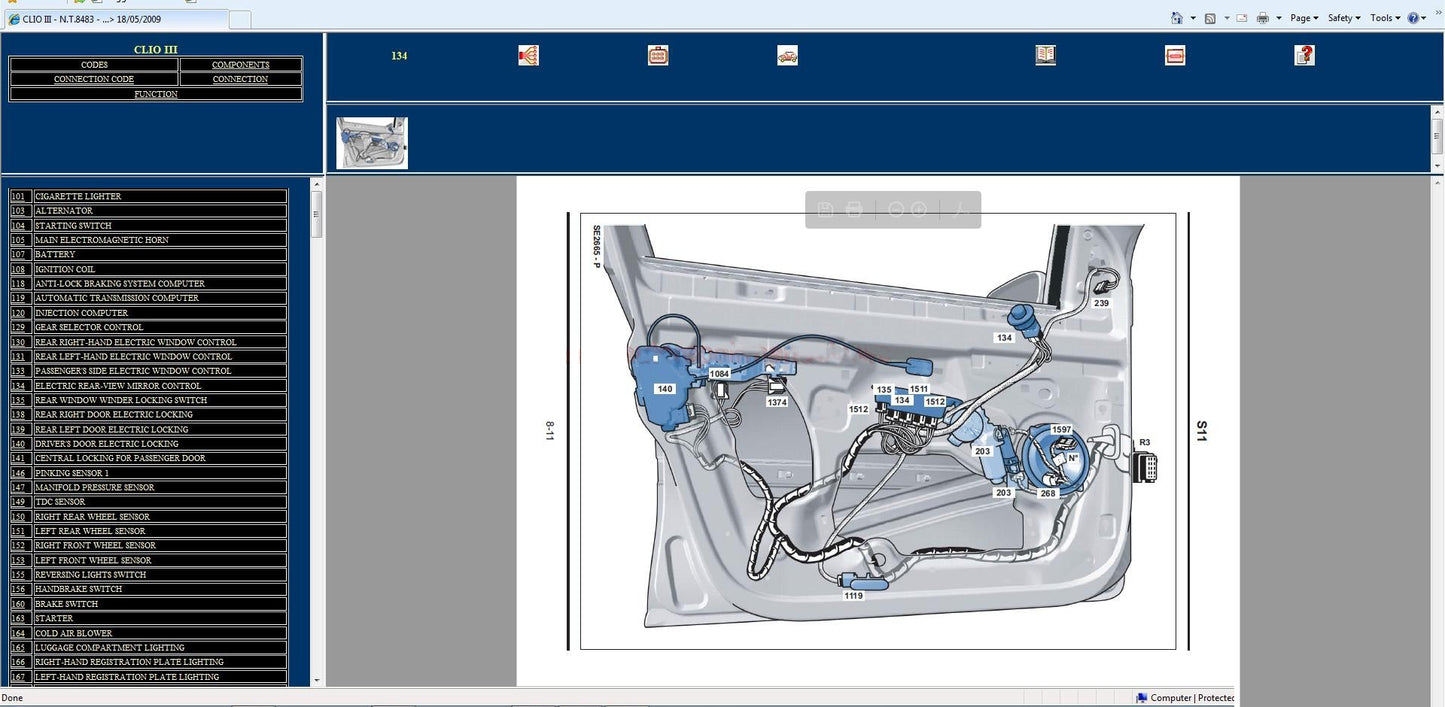The width and height of the screenshot is (1445, 707).
Task: Open the book manual icon
Action: click(x=1045, y=56)
